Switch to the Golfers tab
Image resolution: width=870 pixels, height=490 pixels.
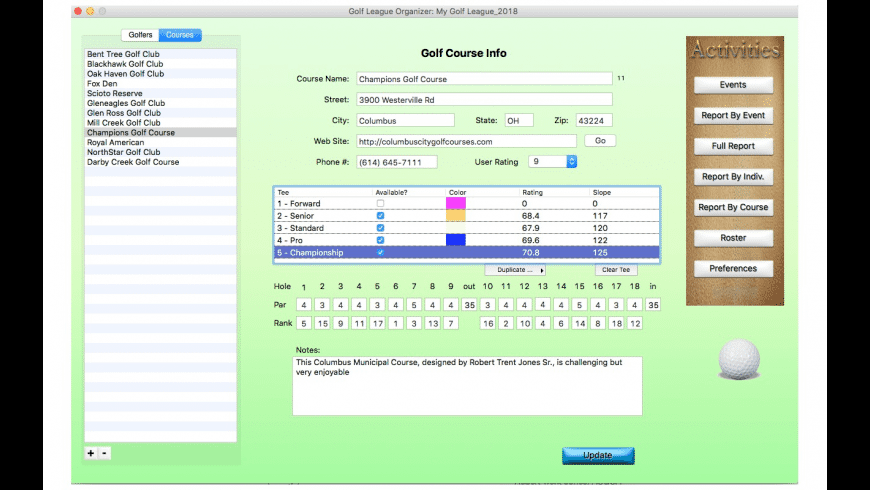[x=140, y=35]
